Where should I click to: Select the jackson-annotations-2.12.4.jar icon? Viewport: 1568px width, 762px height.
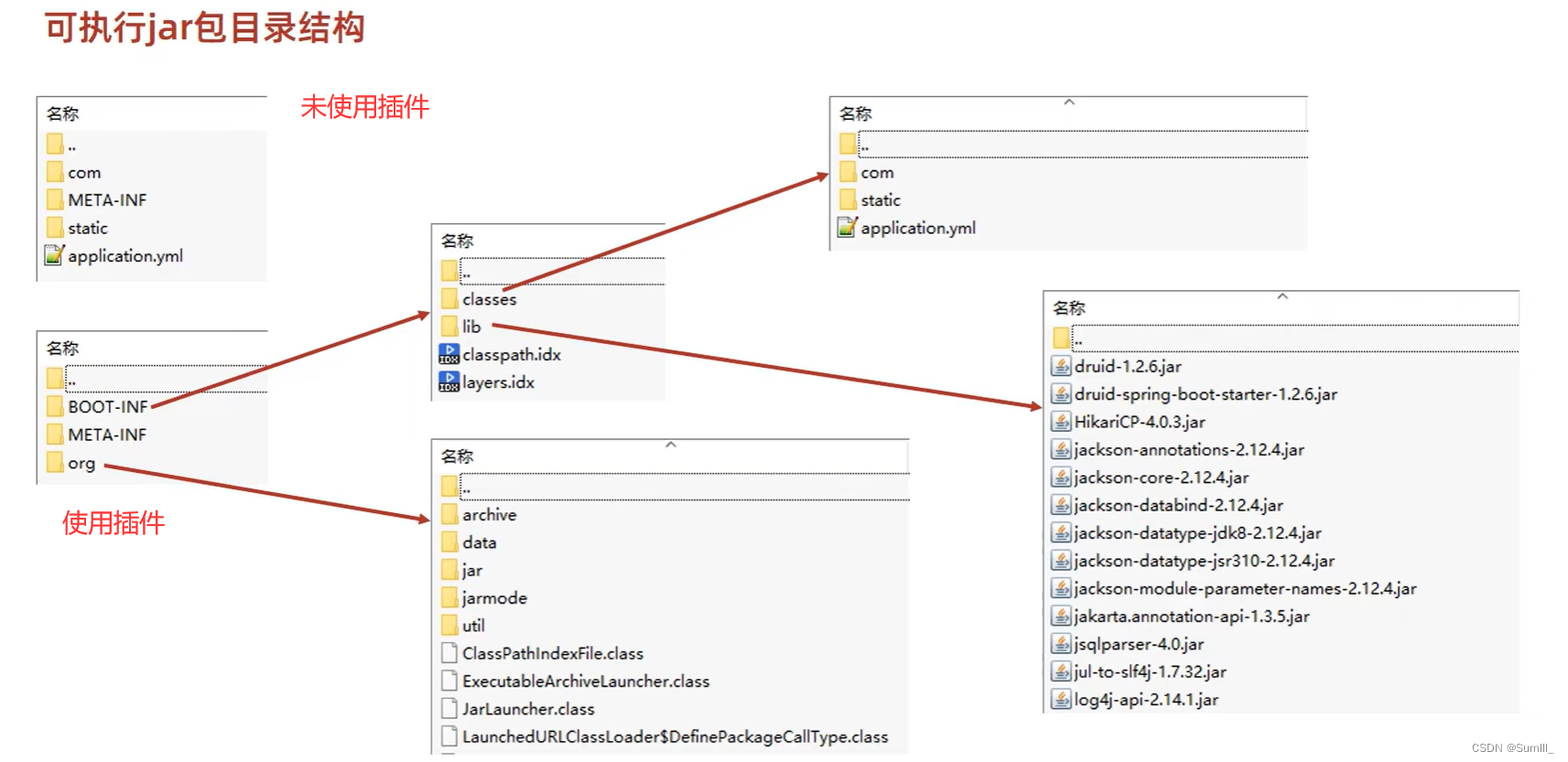[1061, 449]
